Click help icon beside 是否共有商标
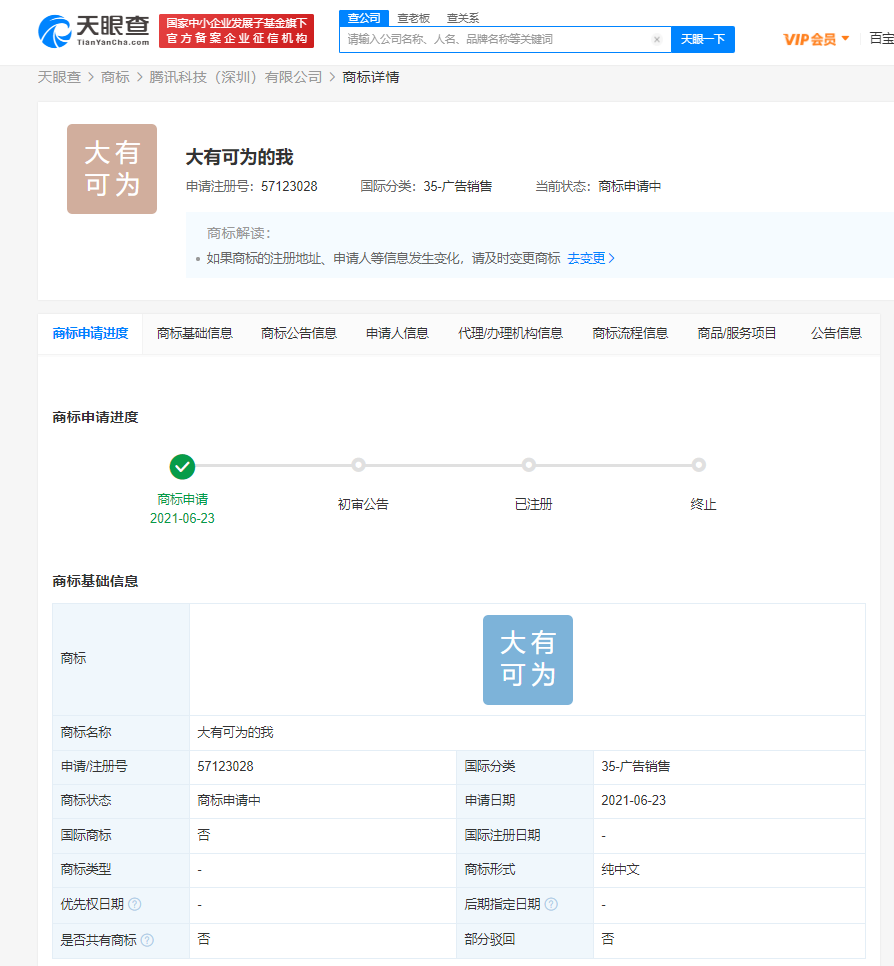 147,939
